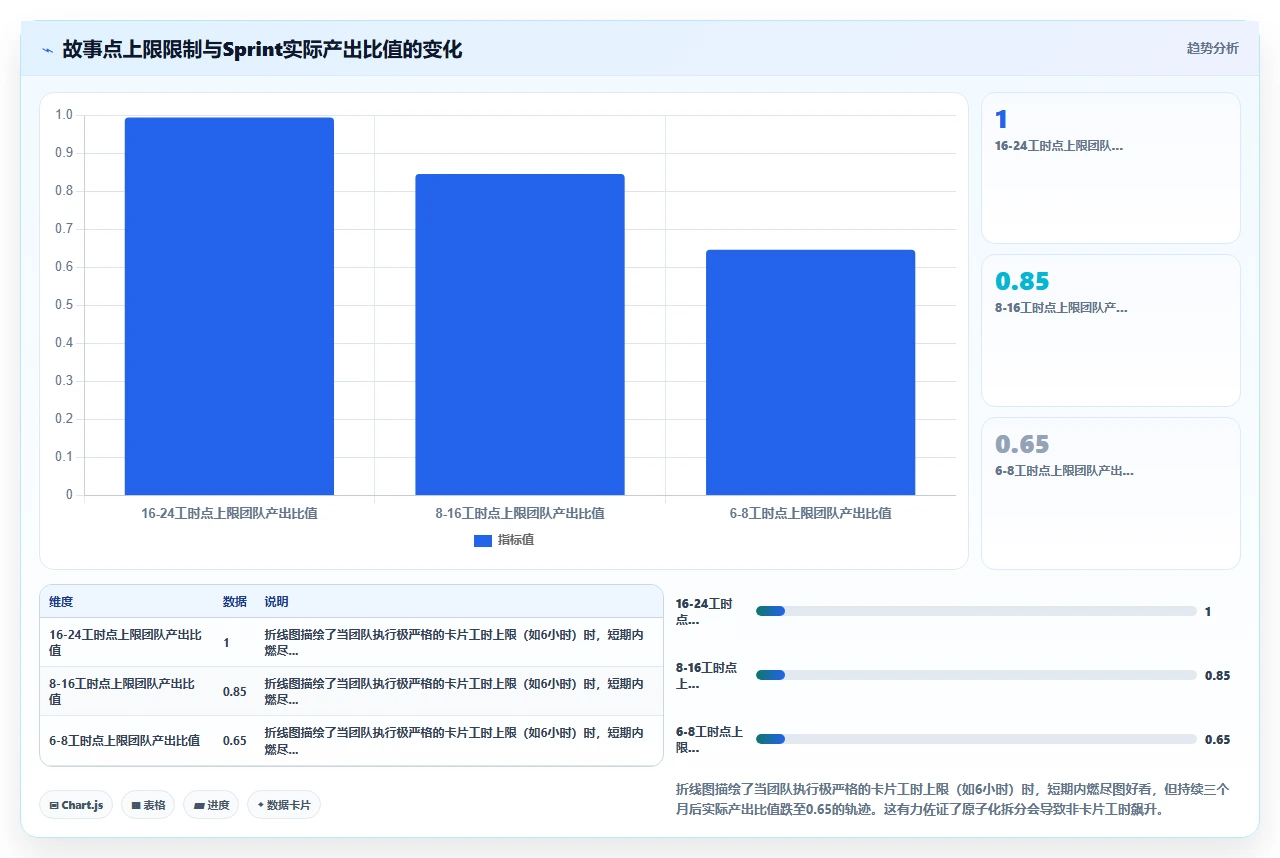Click the 维度 column header
Viewport: 1280px width, 858px height.
click(x=61, y=602)
